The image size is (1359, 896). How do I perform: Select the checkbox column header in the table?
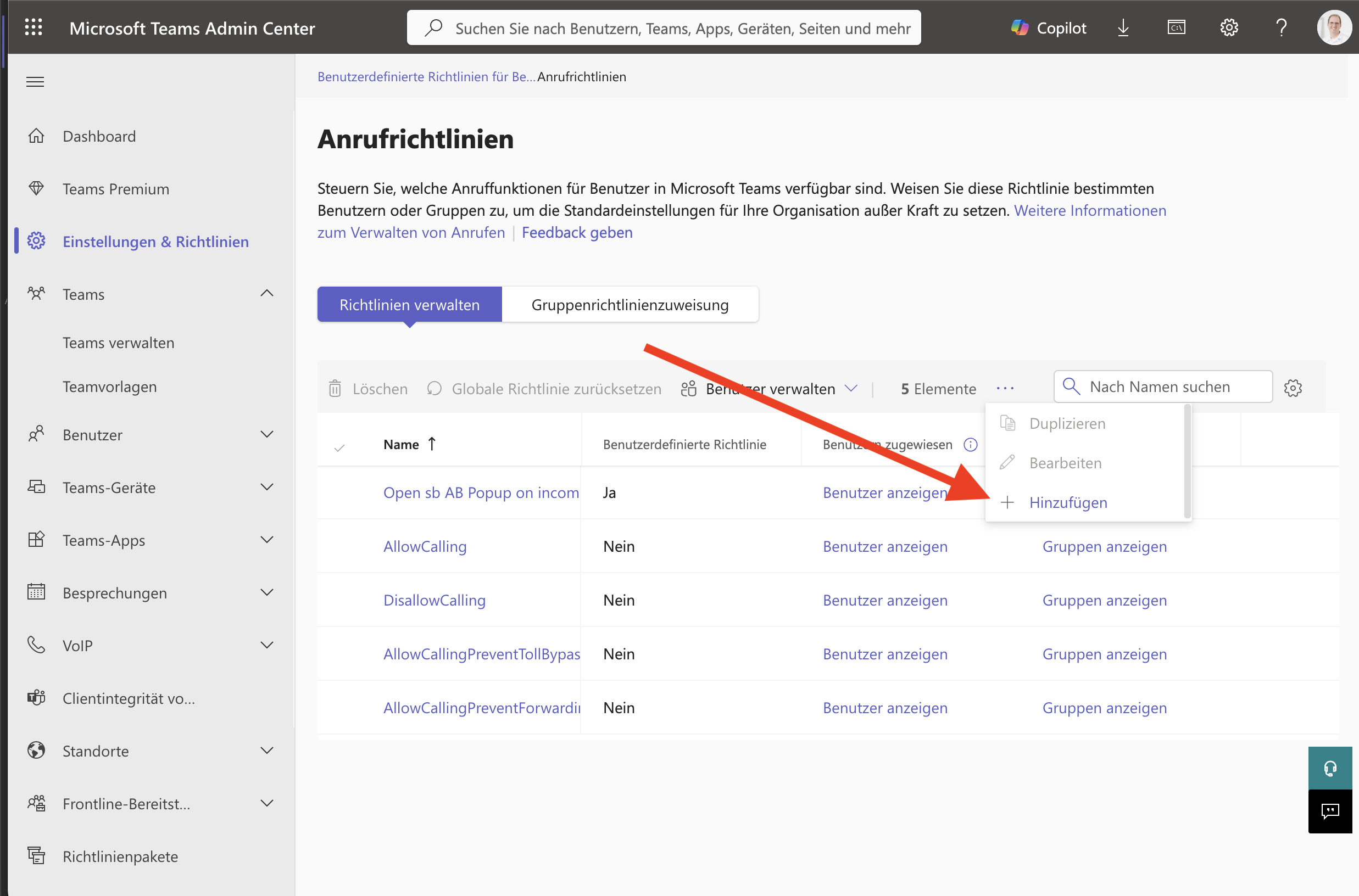(x=340, y=446)
